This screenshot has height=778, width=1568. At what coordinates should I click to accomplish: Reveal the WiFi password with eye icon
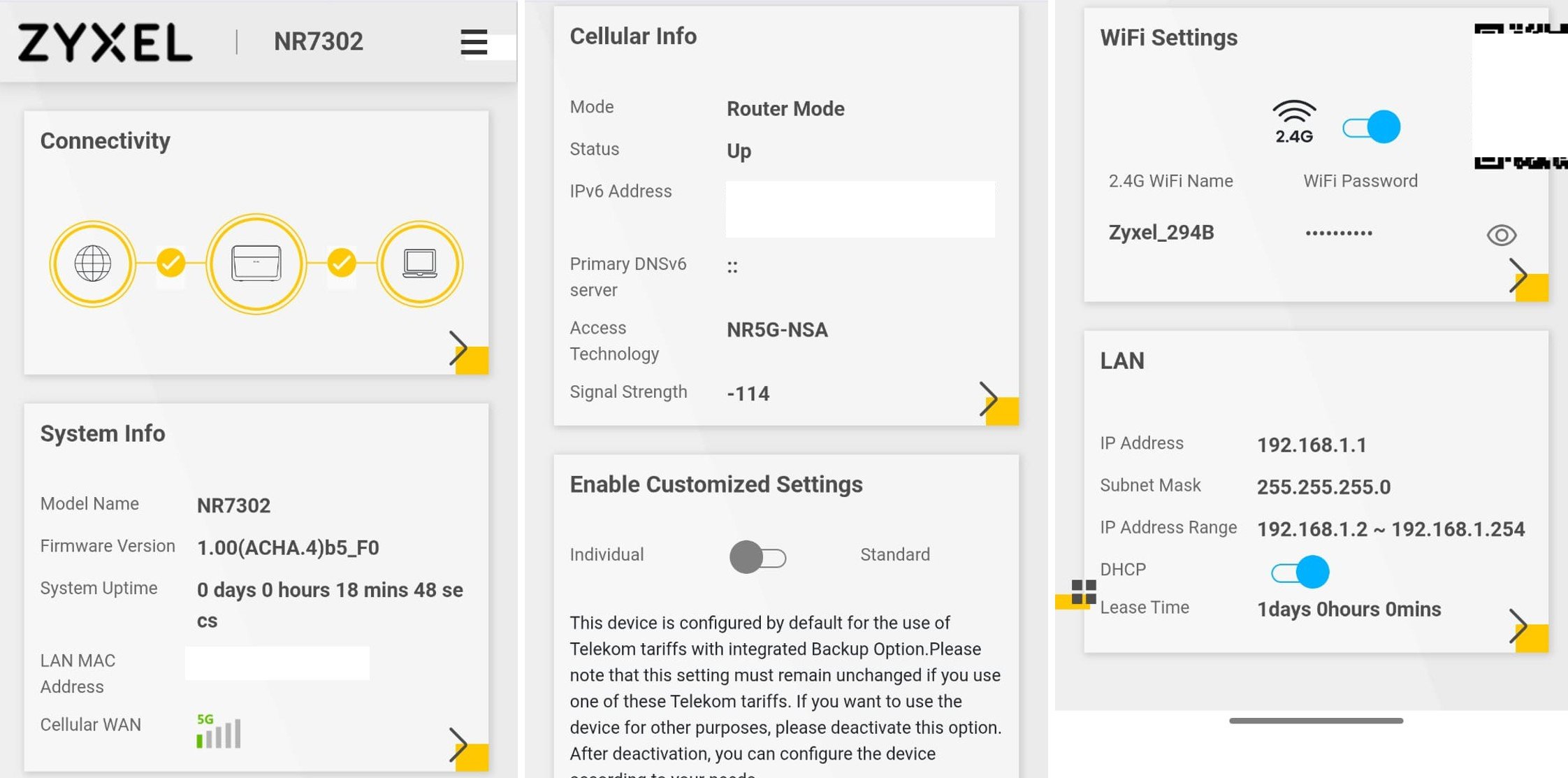click(1501, 235)
